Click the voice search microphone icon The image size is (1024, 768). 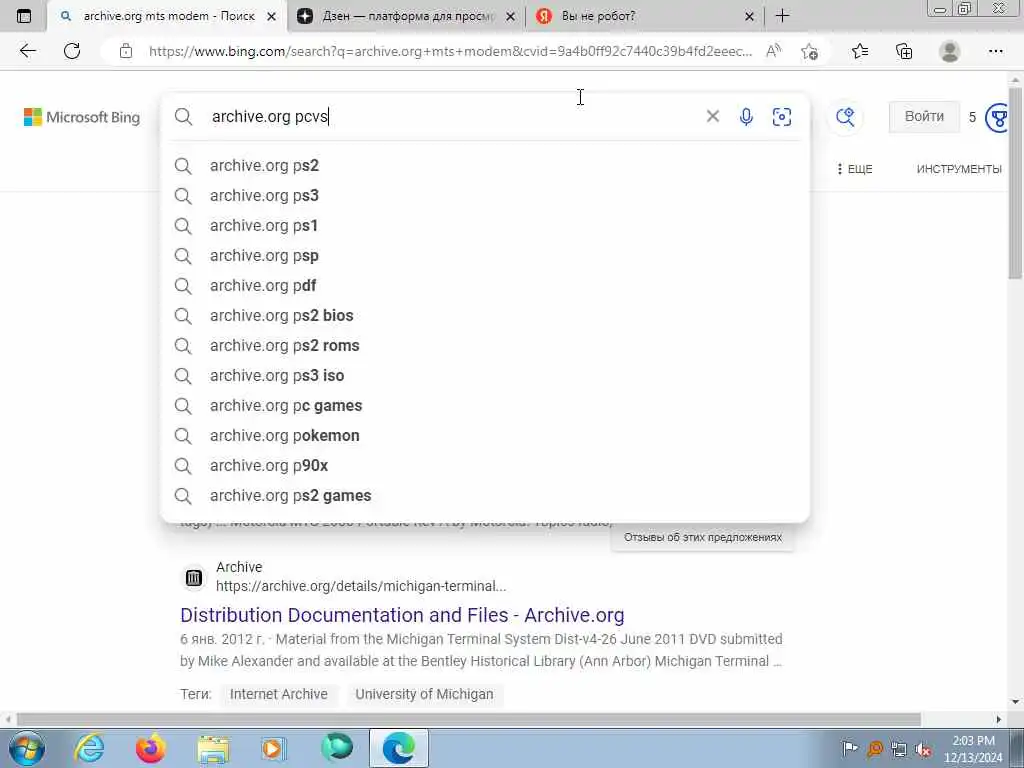[746, 117]
